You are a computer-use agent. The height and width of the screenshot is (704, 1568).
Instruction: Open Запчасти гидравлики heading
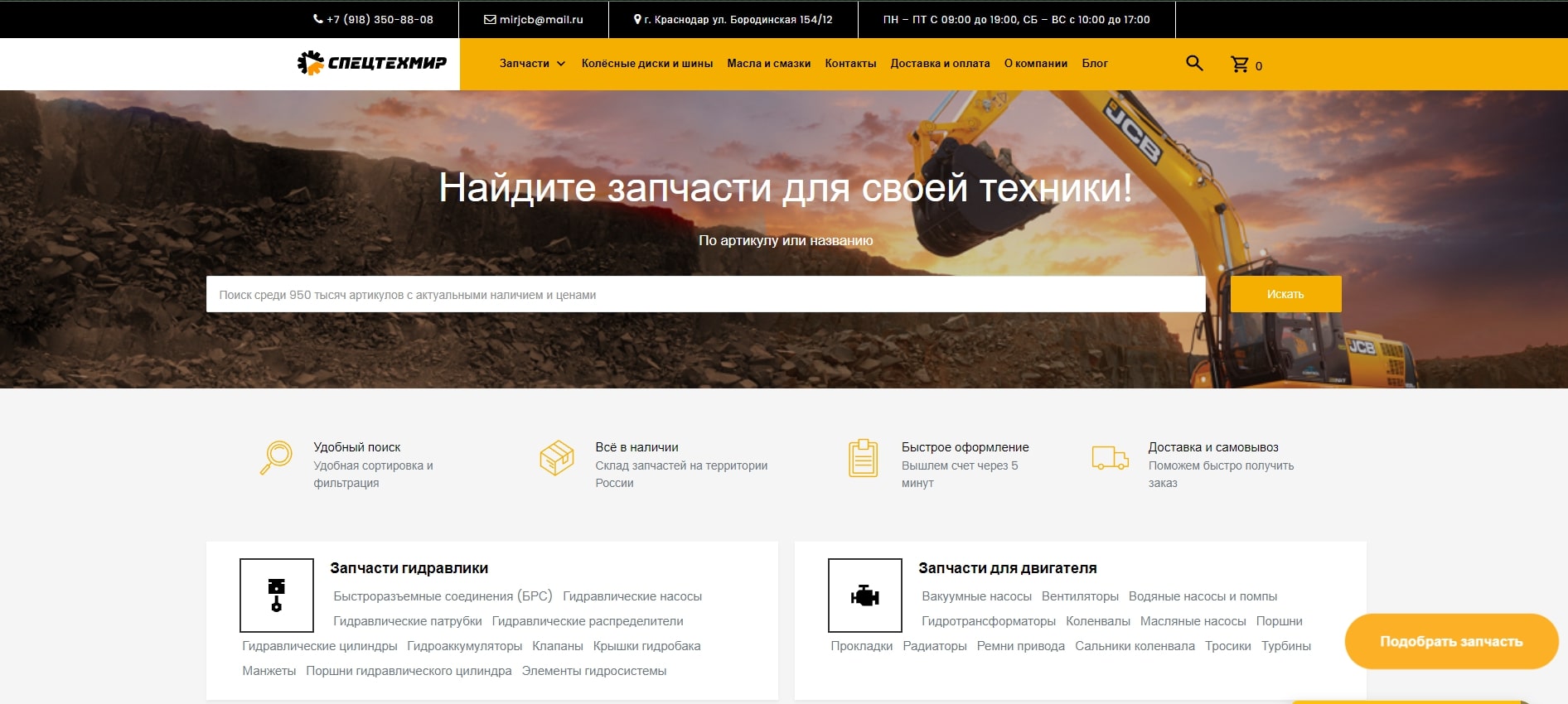pos(409,568)
